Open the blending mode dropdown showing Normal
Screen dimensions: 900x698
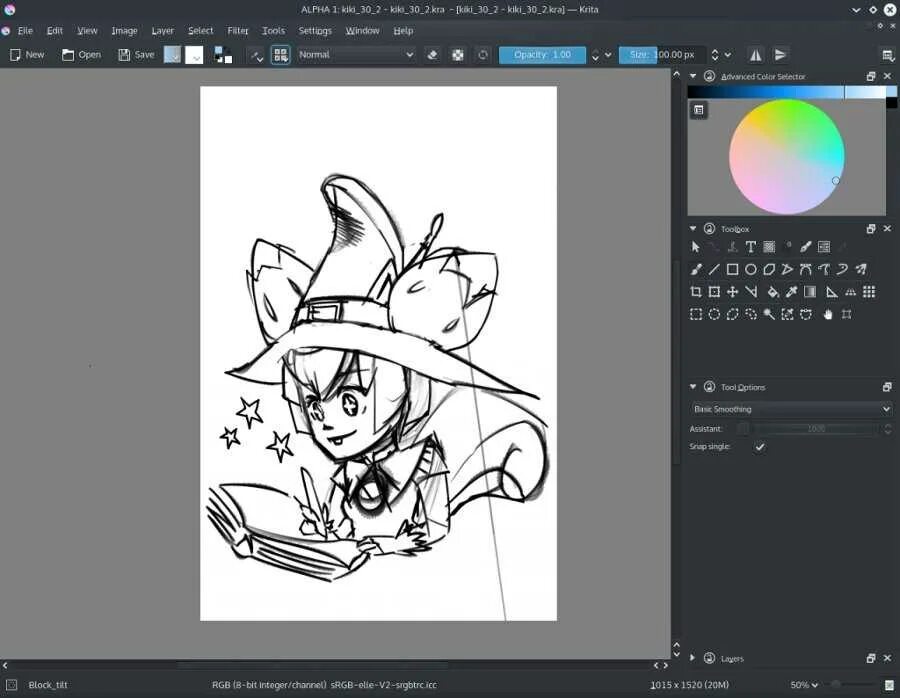point(356,55)
